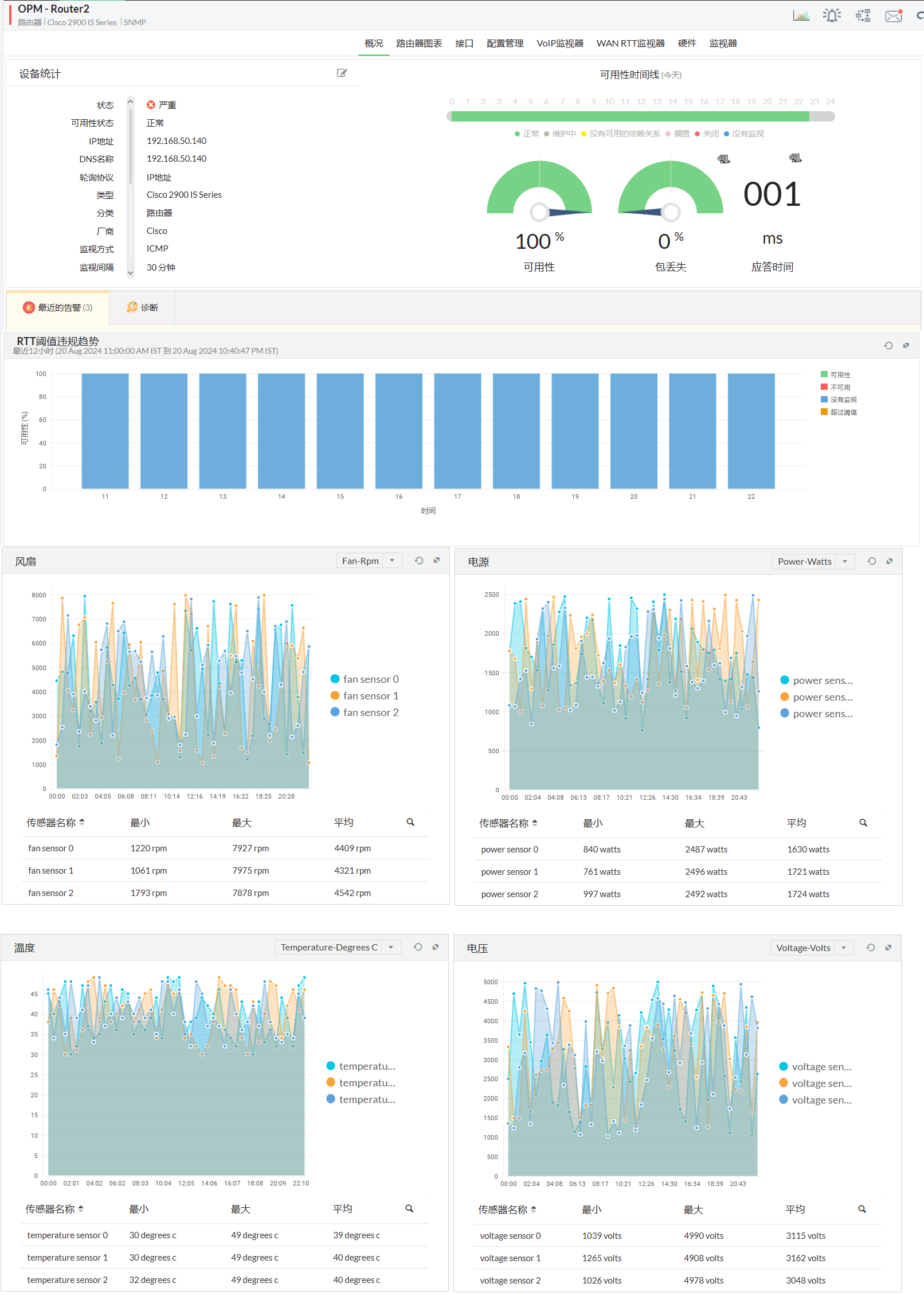924x1295 pixels.
Task: Open the alarm bell icon in header
Action: click(x=832, y=15)
